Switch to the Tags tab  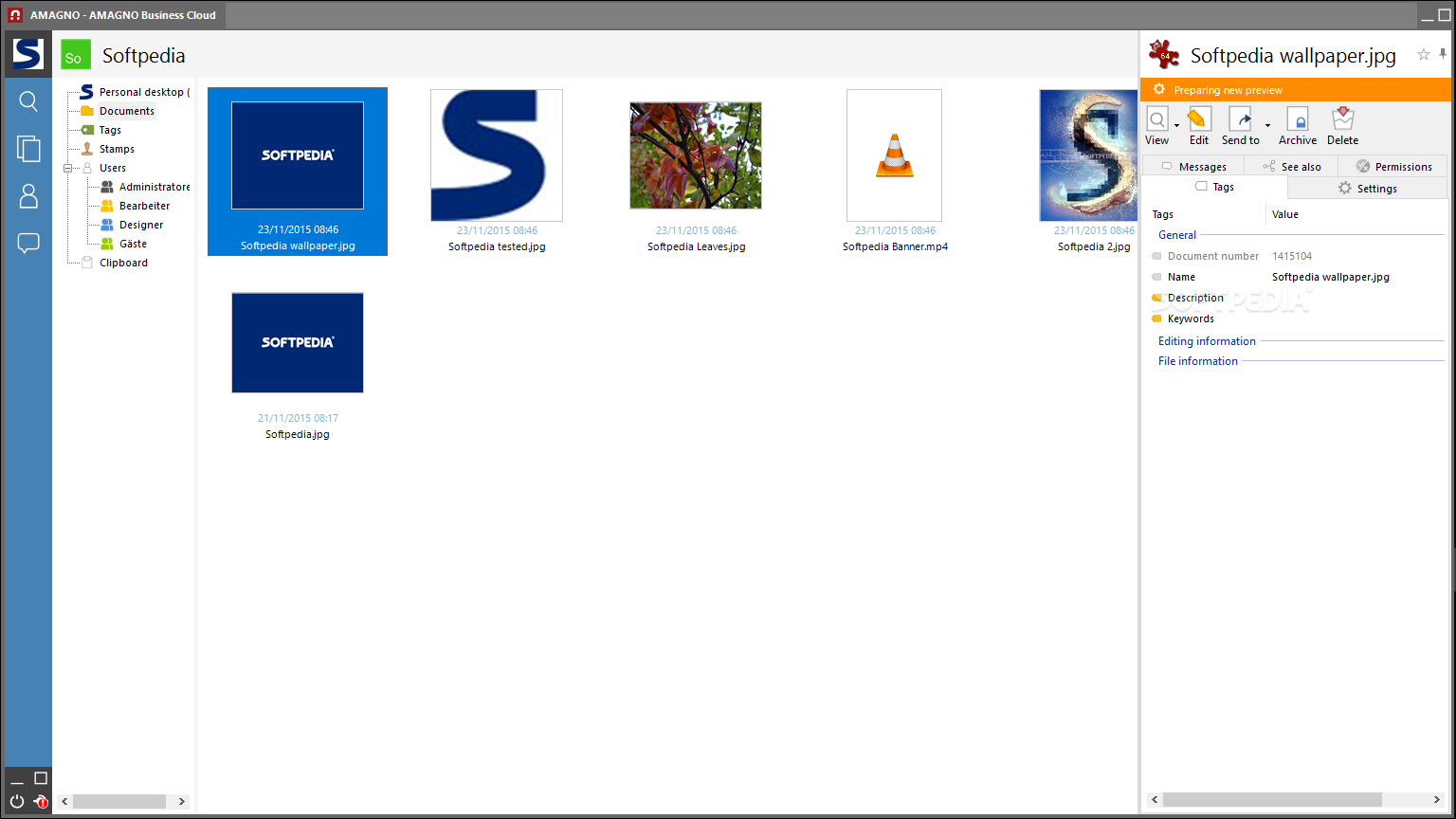click(x=1214, y=187)
